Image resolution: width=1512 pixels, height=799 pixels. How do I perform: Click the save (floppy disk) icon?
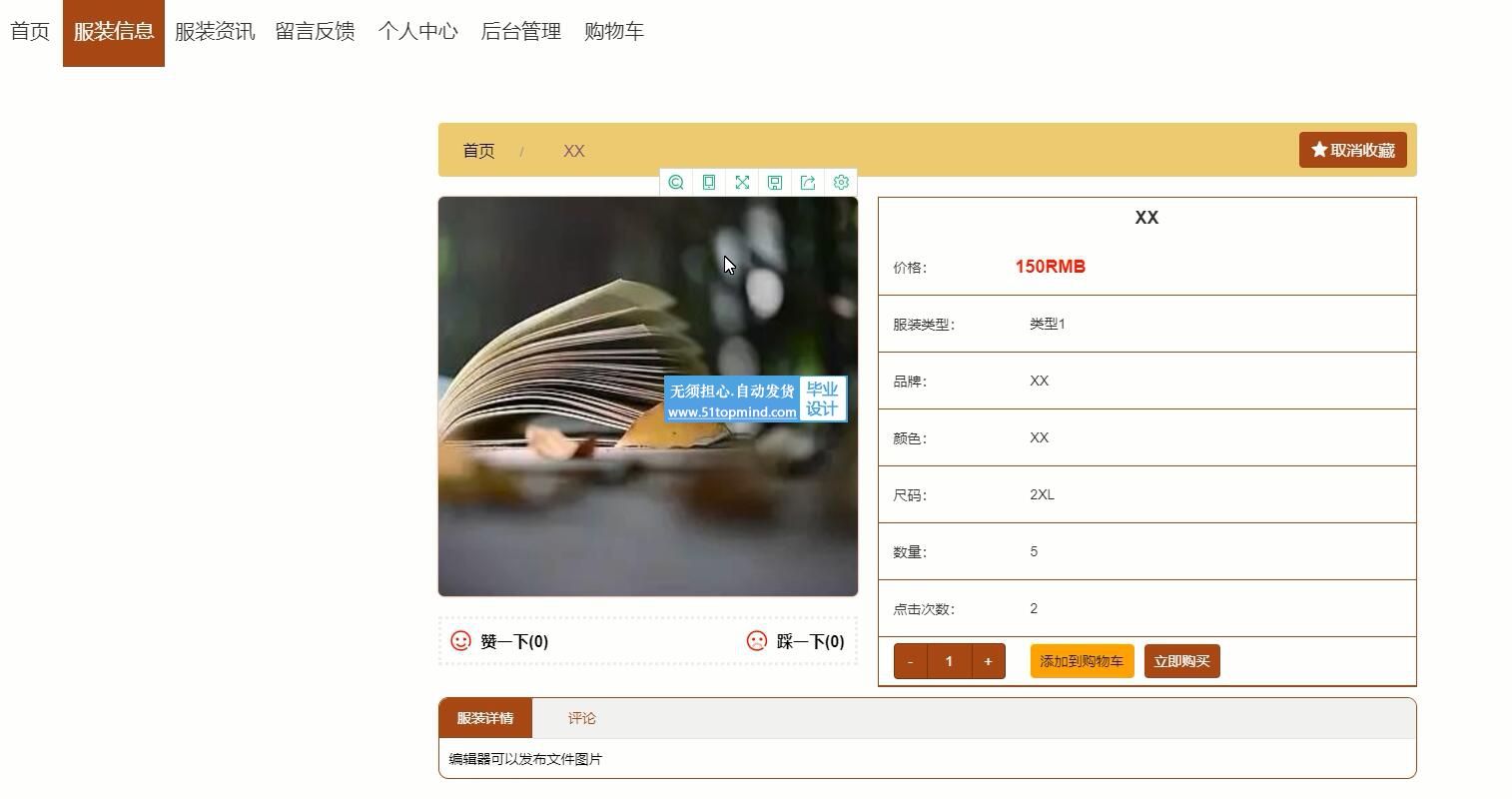[775, 182]
